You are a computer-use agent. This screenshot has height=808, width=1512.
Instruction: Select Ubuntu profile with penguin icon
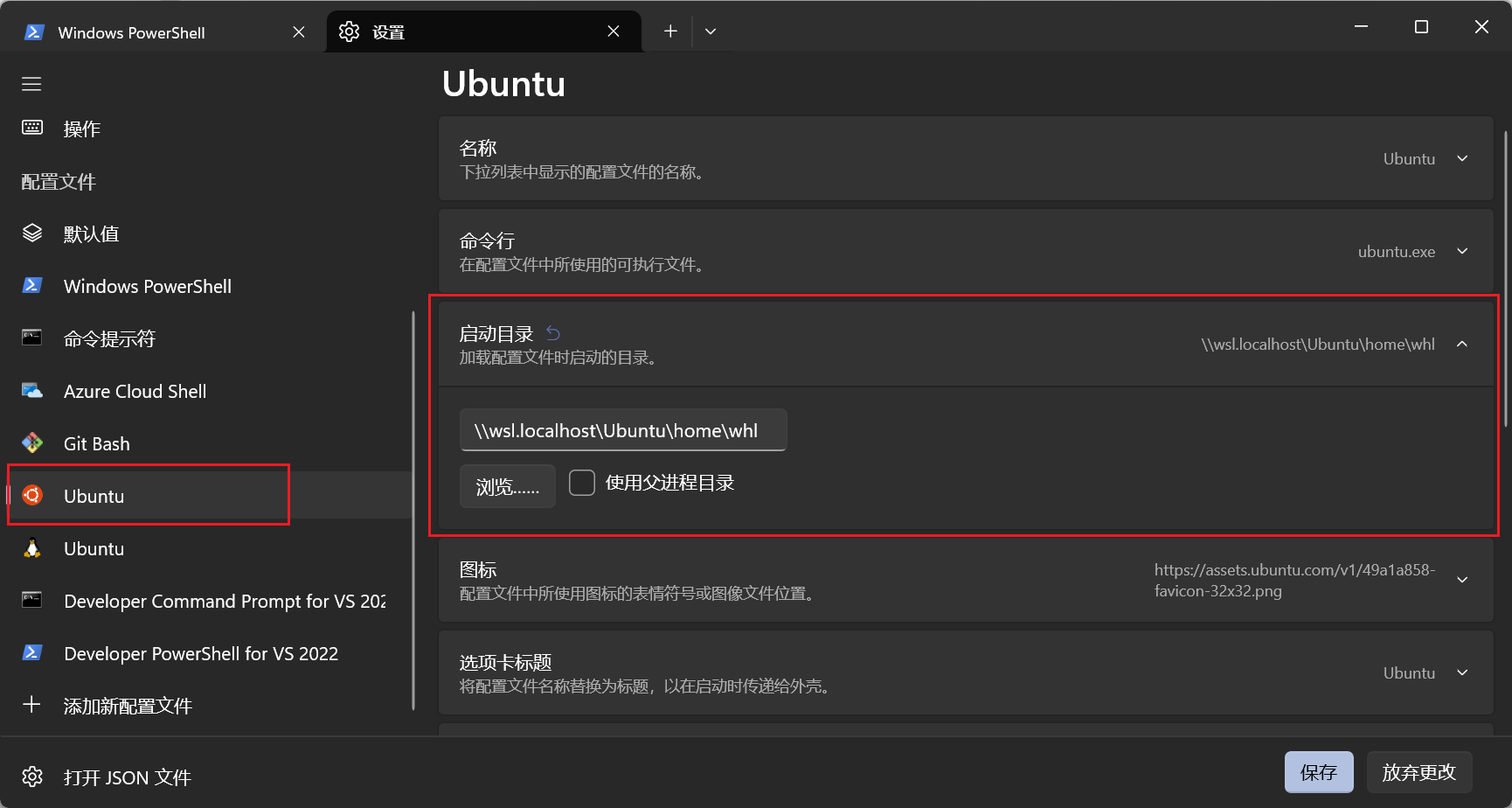tap(94, 548)
